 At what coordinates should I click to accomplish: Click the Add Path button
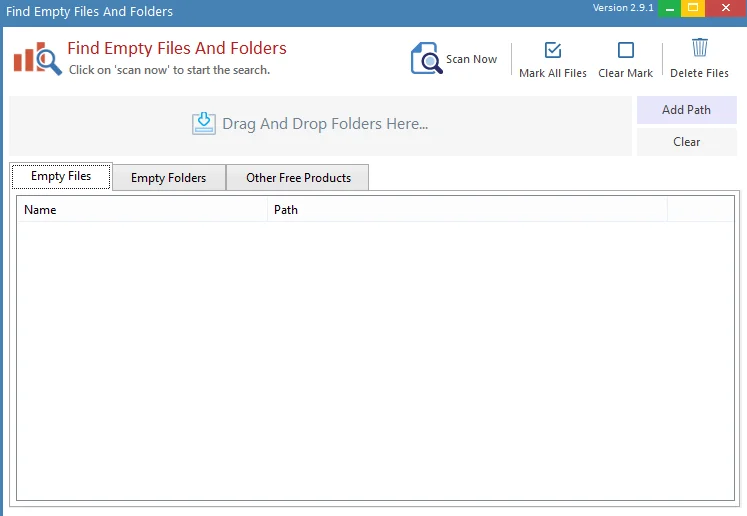(686, 110)
